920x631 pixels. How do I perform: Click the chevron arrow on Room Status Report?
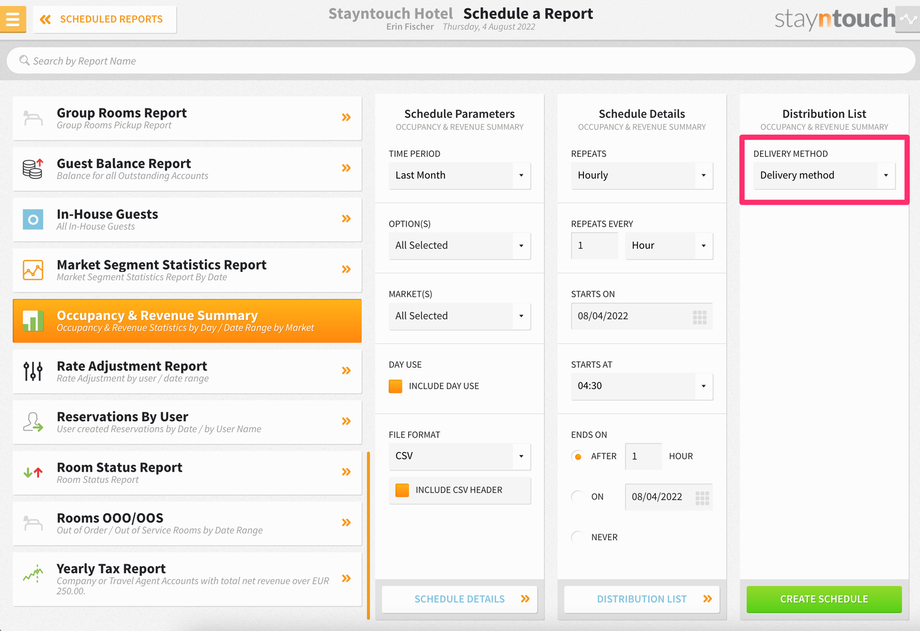point(346,472)
